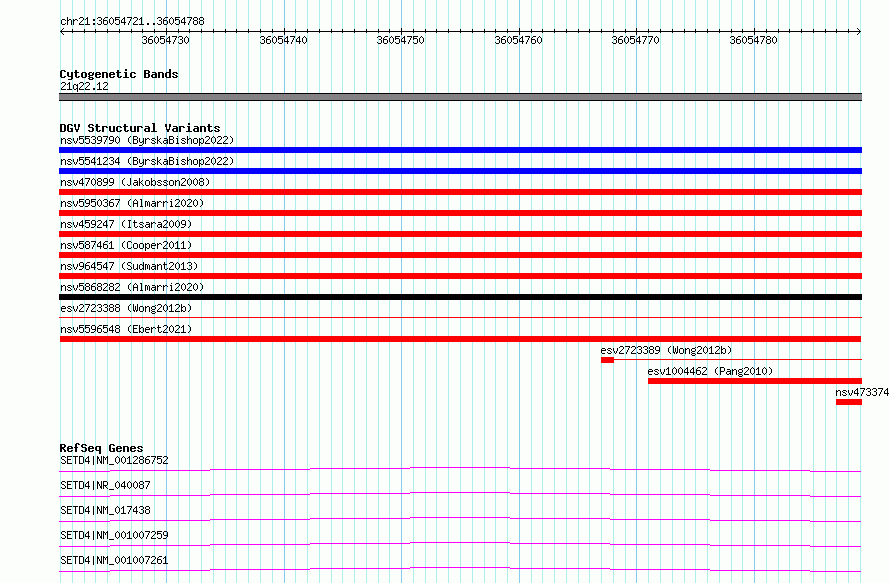Open variant nsv459247 (Itsara2009) label
This screenshot has height=583, width=890.
pos(126,224)
